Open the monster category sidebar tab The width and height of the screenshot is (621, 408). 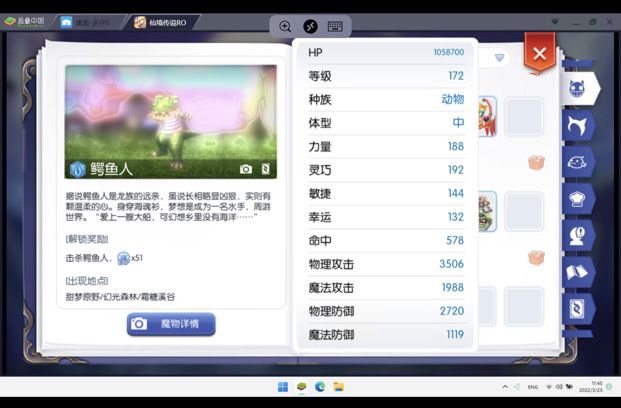tap(579, 89)
